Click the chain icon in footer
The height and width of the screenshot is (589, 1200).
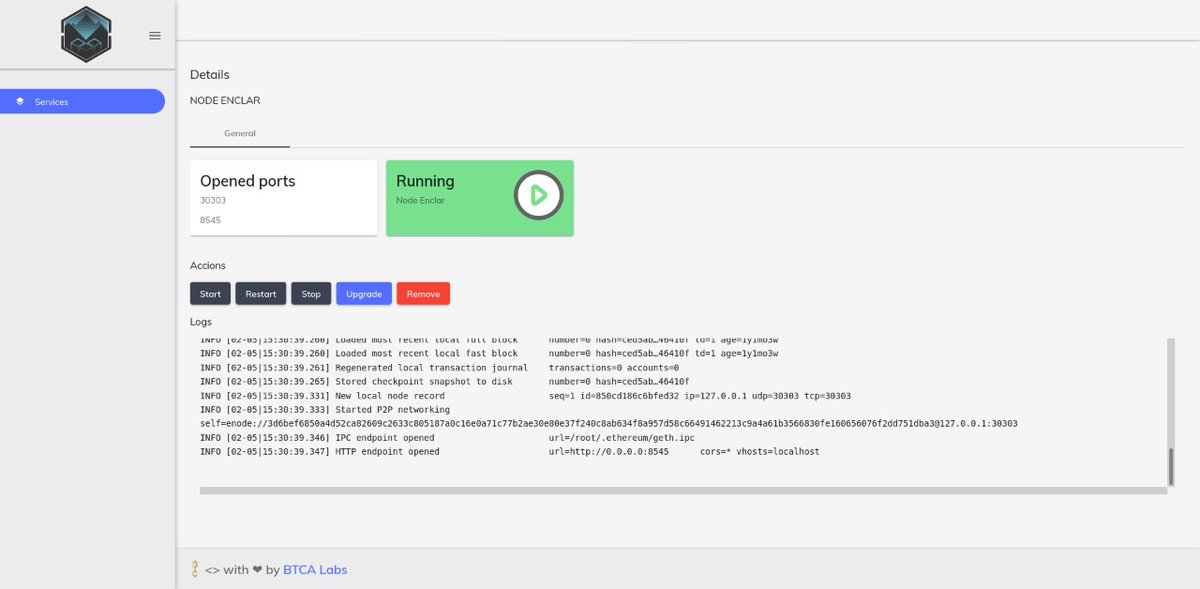[x=195, y=569]
